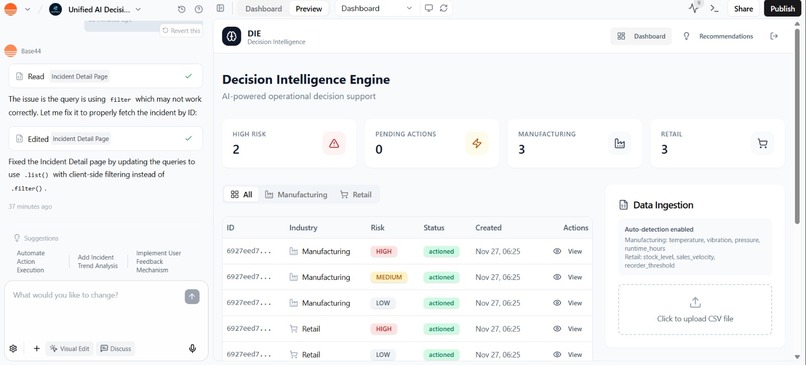Click the Risk column header
The image size is (806, 365).
click(x=377, y=228)
